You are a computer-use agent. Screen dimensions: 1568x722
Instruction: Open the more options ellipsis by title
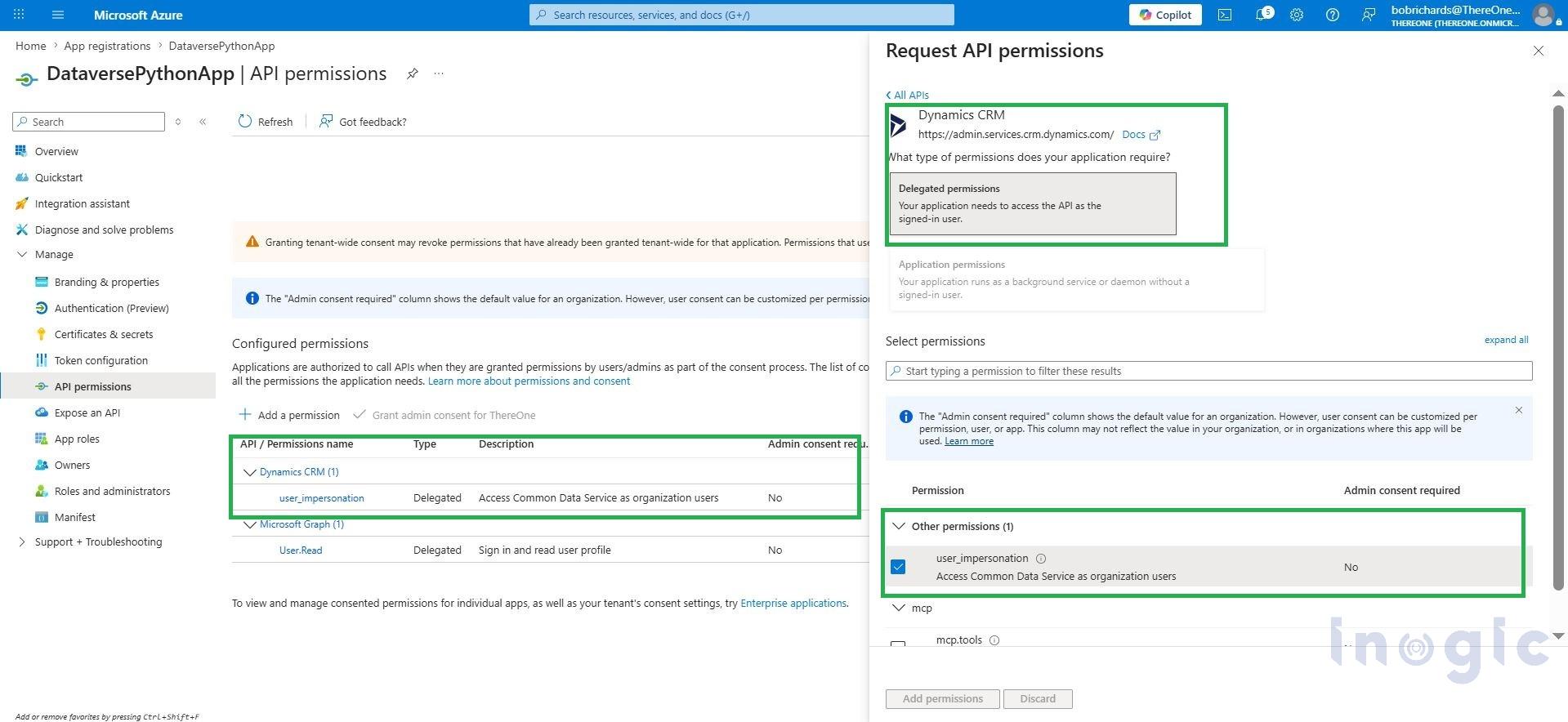439,74
